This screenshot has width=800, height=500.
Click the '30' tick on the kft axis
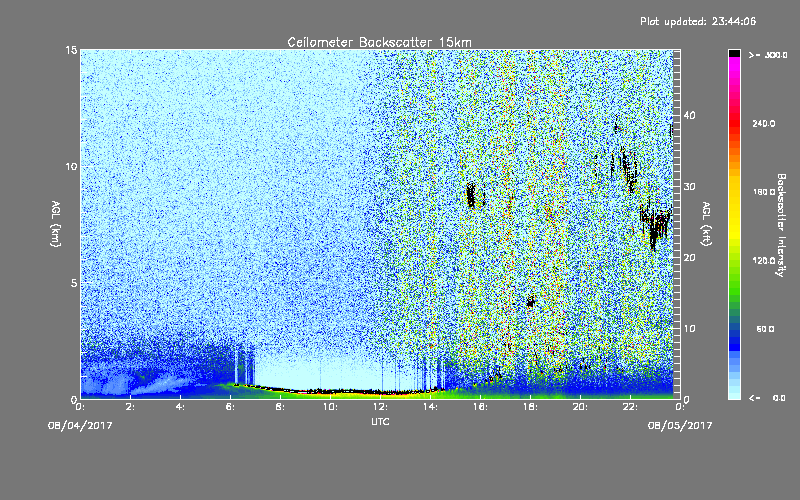tap(689, 186)
